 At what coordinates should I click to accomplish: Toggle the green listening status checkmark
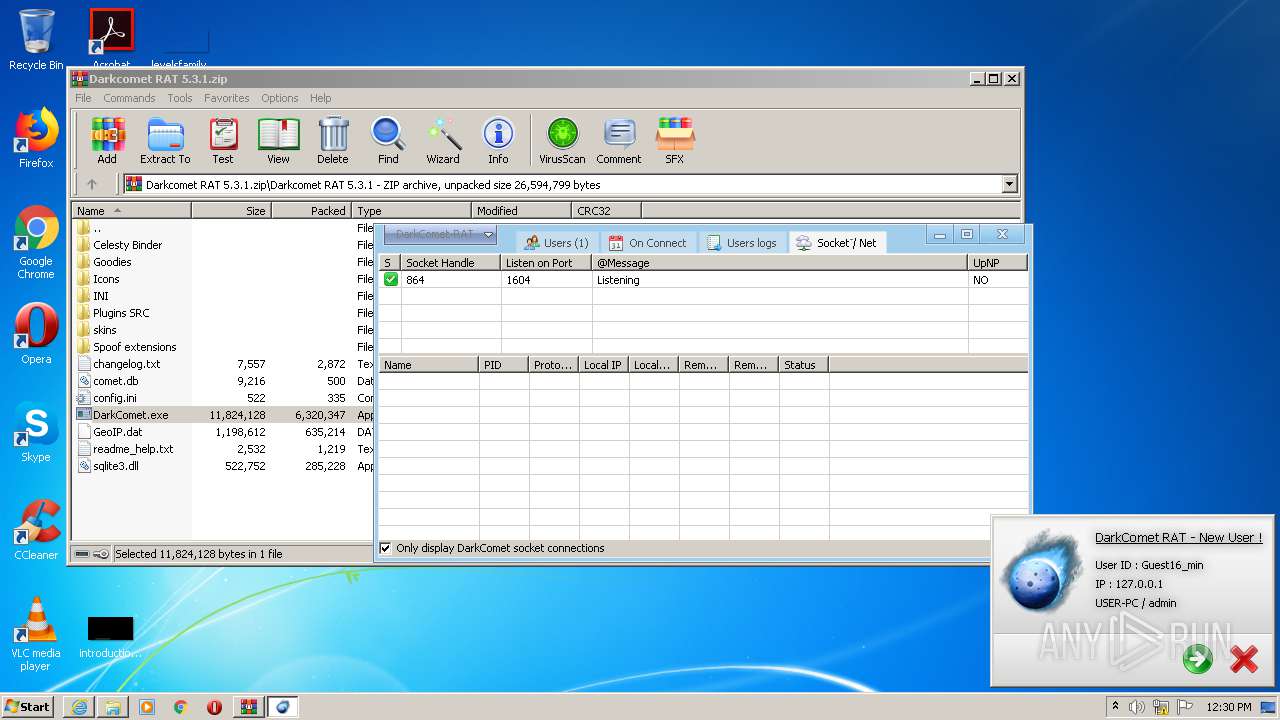pyautogui.click(x=391, y=280)
